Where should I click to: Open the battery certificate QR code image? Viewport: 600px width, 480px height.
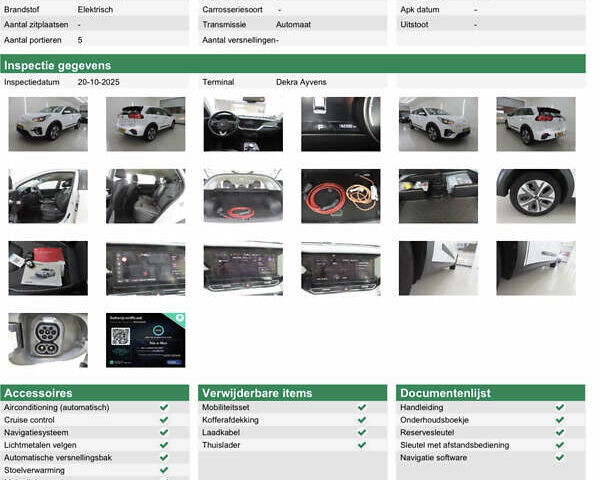click(145, 340)
